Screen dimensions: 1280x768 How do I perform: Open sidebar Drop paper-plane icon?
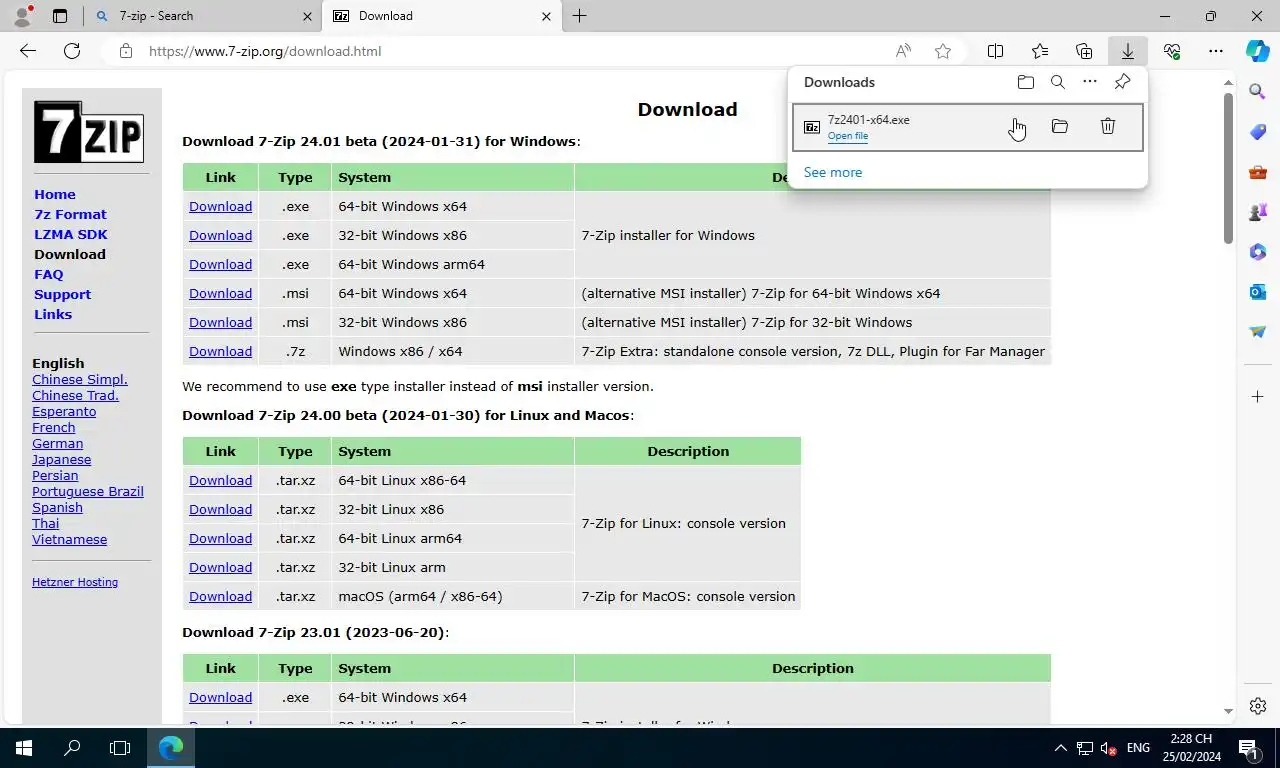click(x=1258, y=332)
